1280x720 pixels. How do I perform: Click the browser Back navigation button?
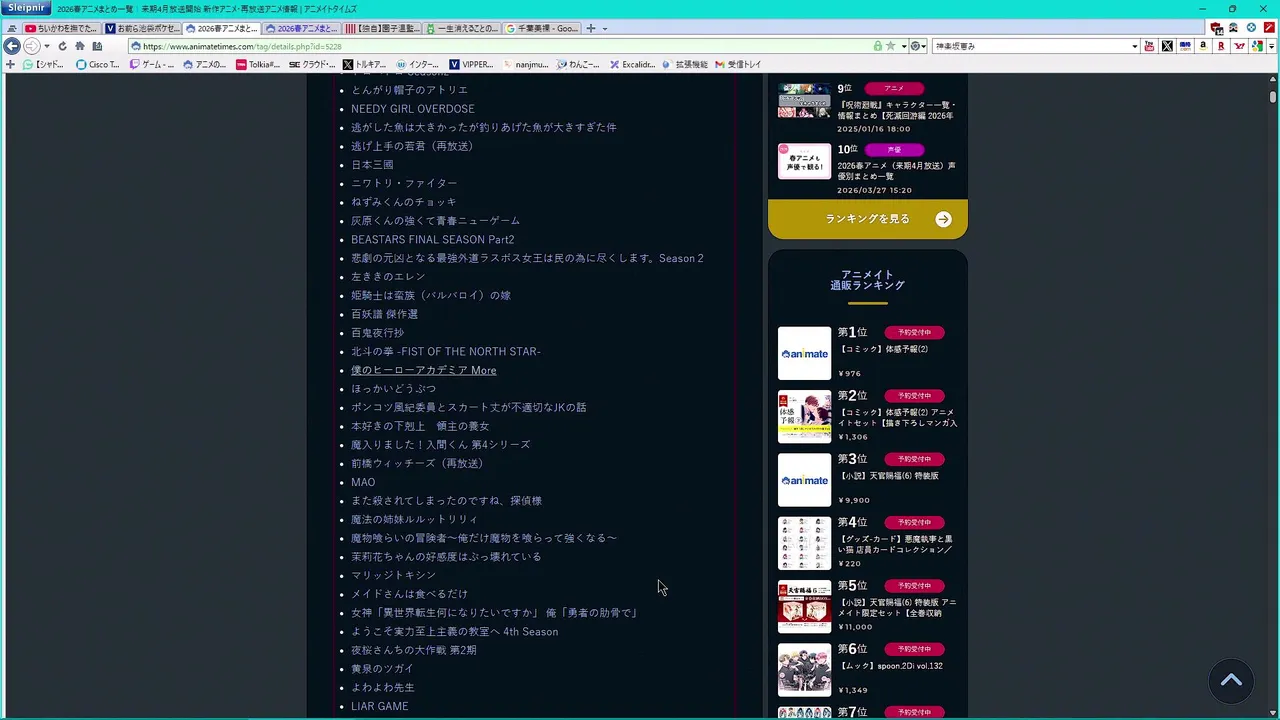12,46
